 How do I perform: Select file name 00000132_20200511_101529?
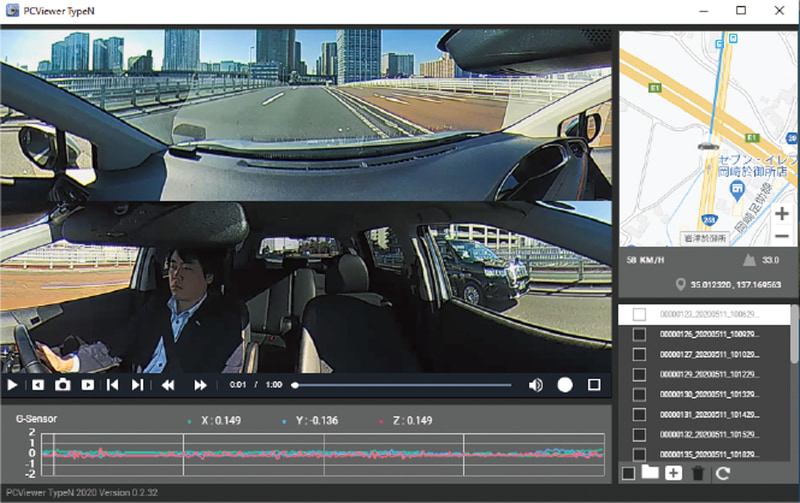coord(709,435)
